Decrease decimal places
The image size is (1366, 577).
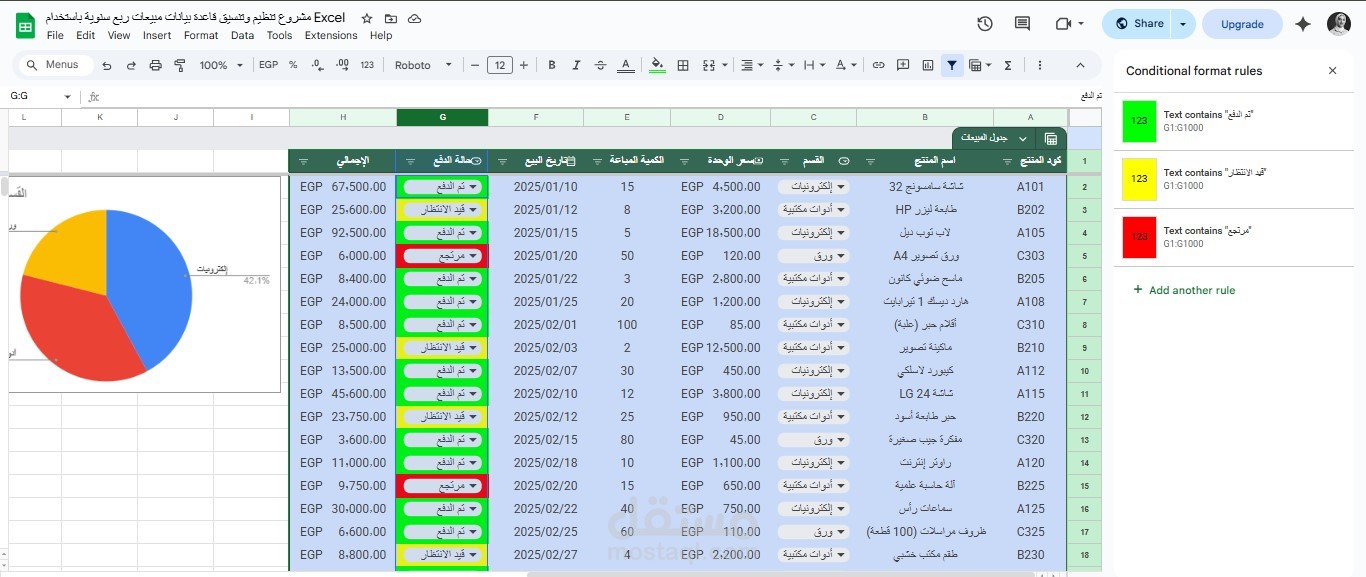317,65
